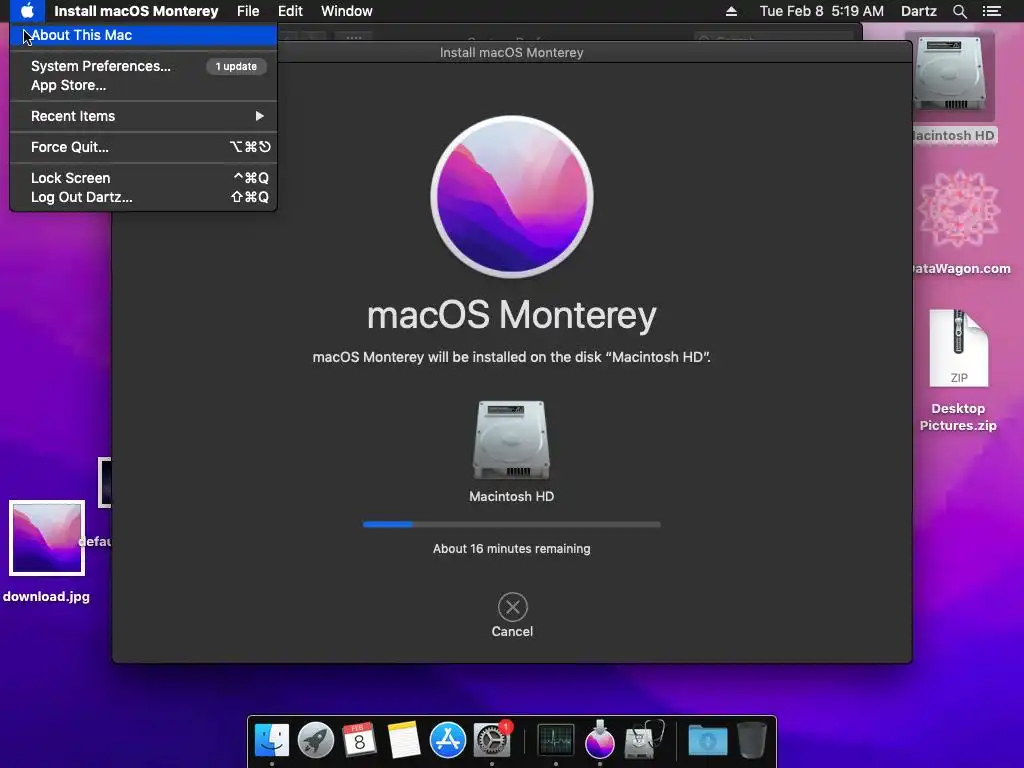Click Install macOS Monterey Dock icon
Image resolution: width=1024 pixels, height=768 pixels.
click(600, 739)
